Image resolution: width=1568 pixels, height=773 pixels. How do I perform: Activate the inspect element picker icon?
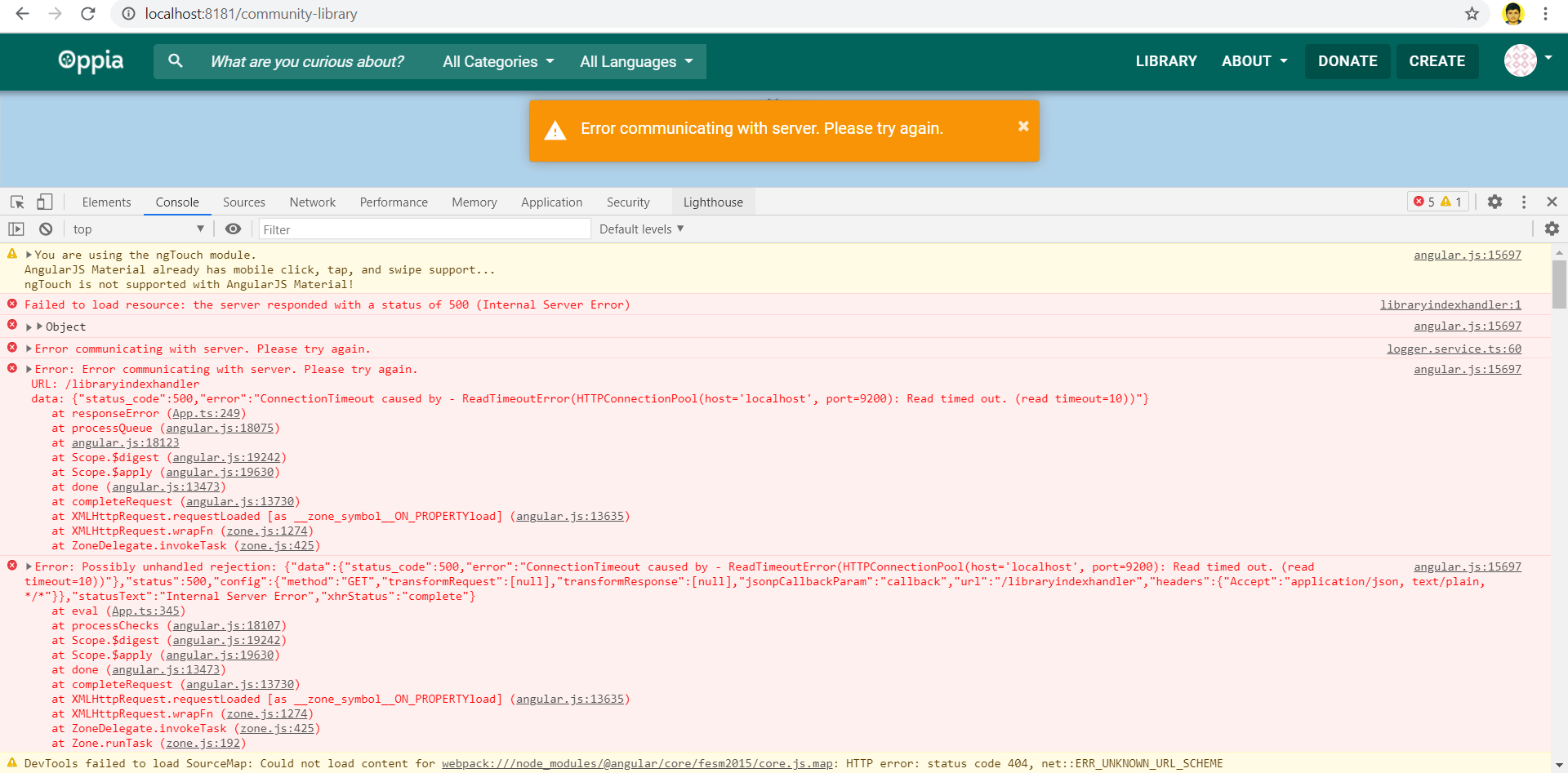pos(17,202)
